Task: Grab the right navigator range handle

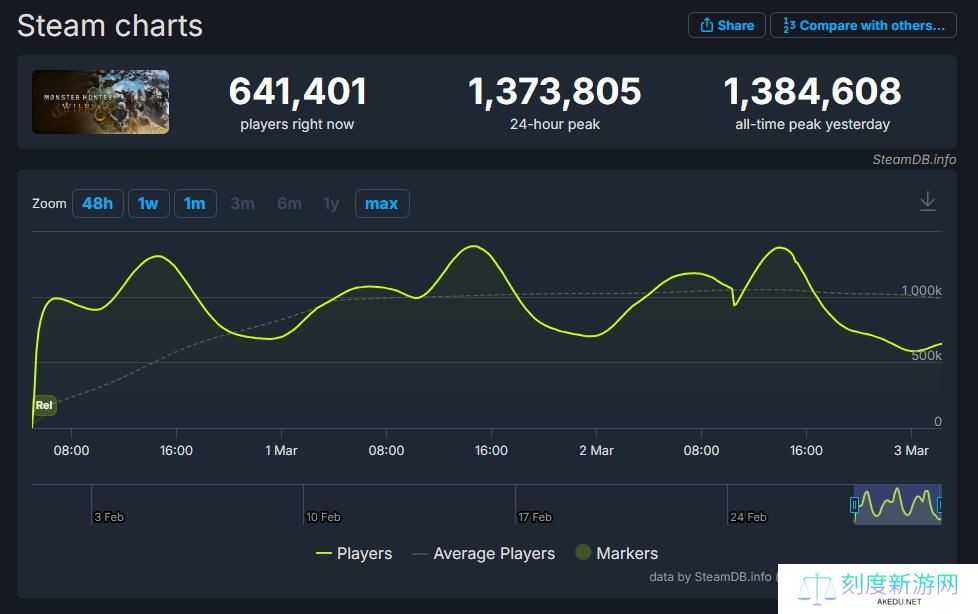Action: [941, 504]
